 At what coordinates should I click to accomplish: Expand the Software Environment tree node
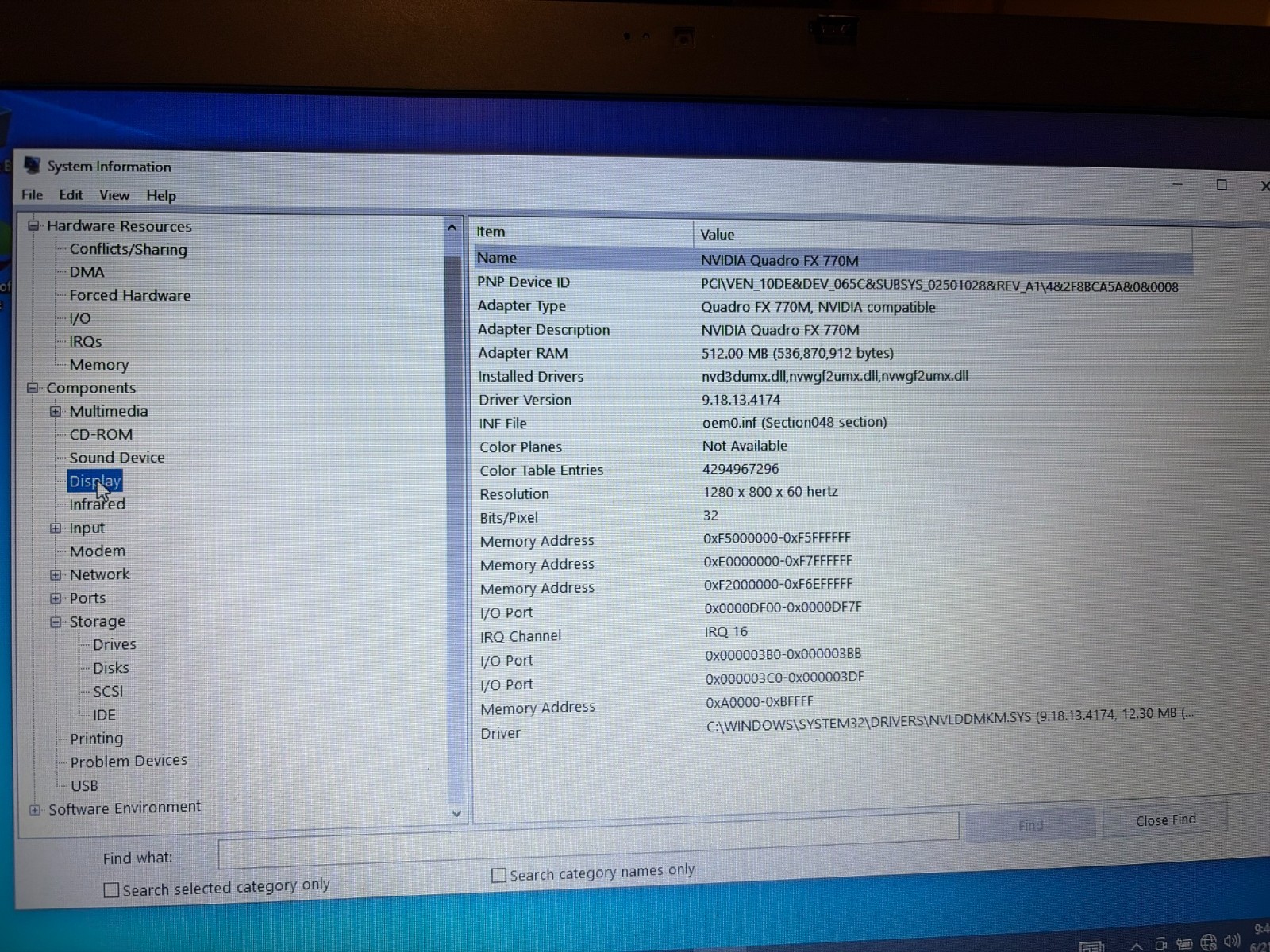click(x=35, y=810)
